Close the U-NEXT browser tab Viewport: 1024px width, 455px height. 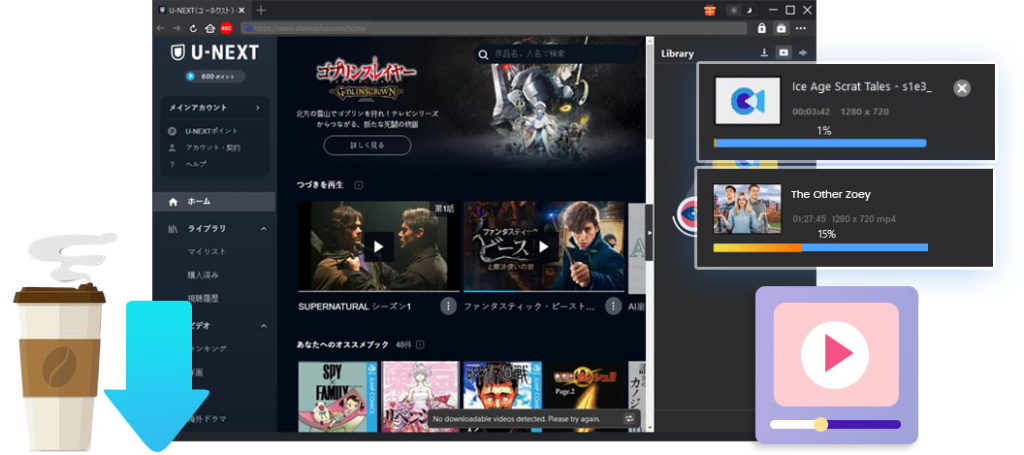click(x=242, y=10)
